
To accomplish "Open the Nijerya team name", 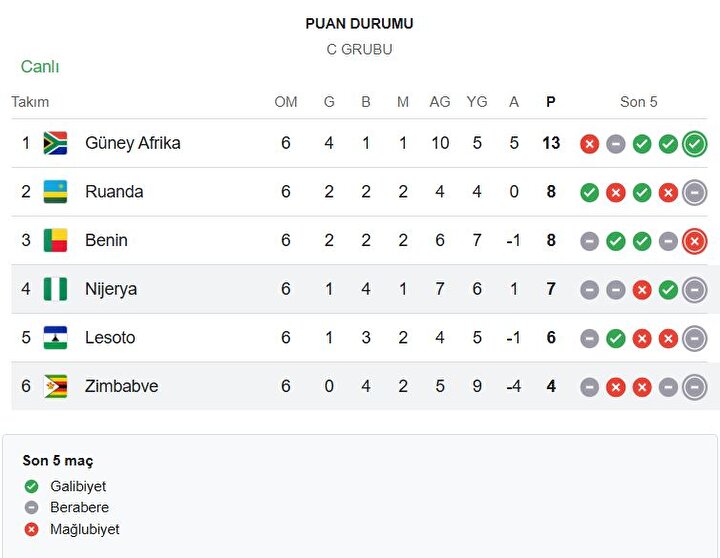I will [x=111, y=289].
